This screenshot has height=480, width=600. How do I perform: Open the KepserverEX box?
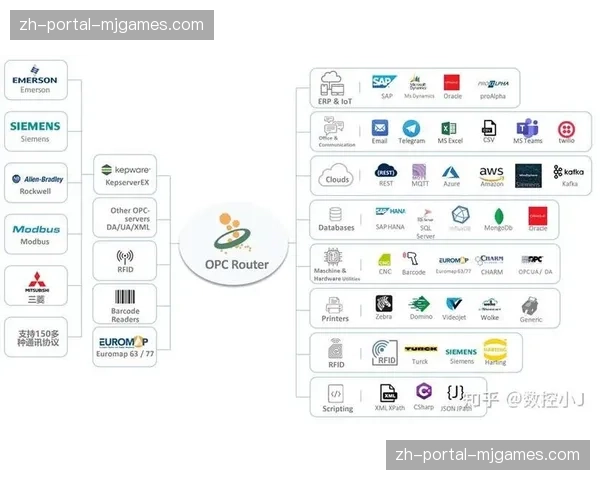tap(125, 172)
